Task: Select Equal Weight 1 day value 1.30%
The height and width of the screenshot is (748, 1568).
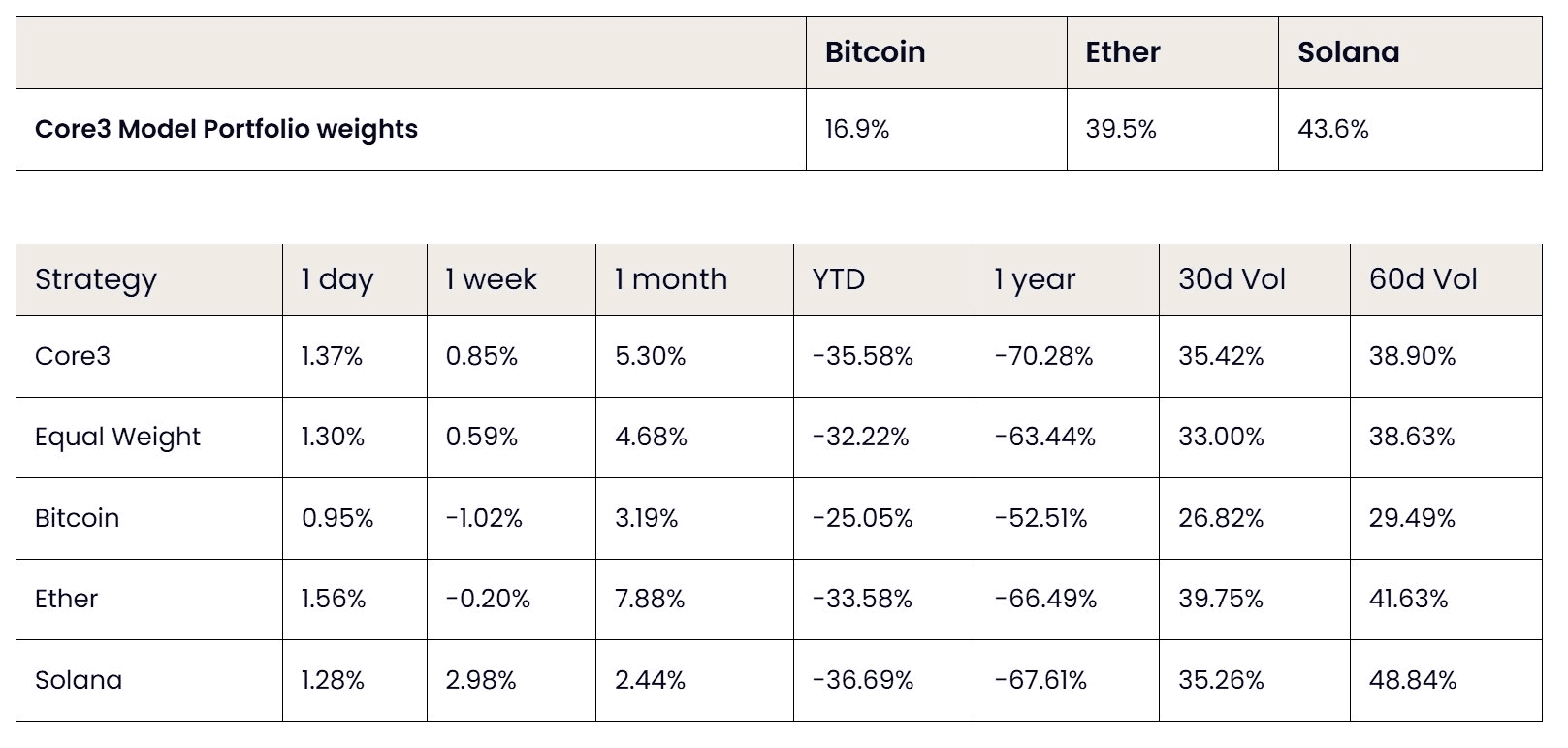Action: [333, 437]
